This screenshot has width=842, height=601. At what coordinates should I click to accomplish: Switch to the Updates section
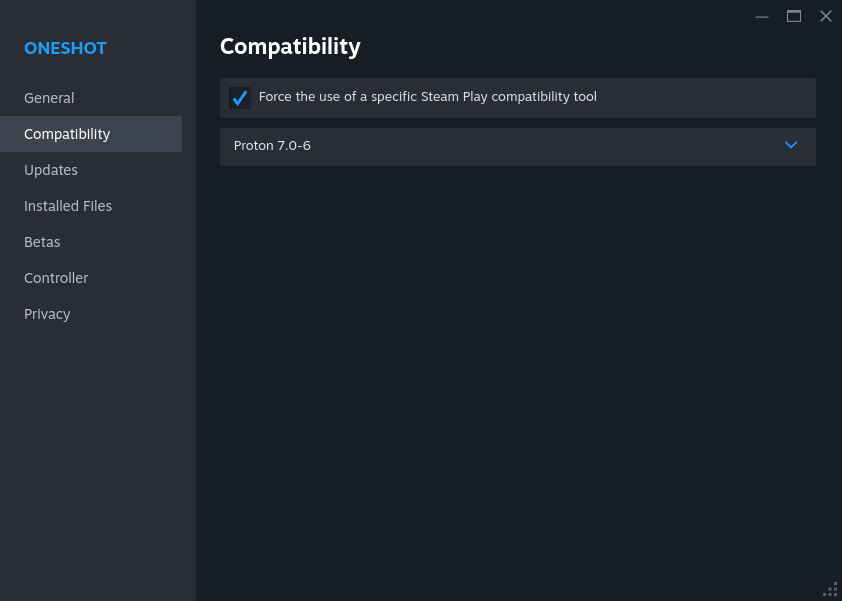coord(51,170)
